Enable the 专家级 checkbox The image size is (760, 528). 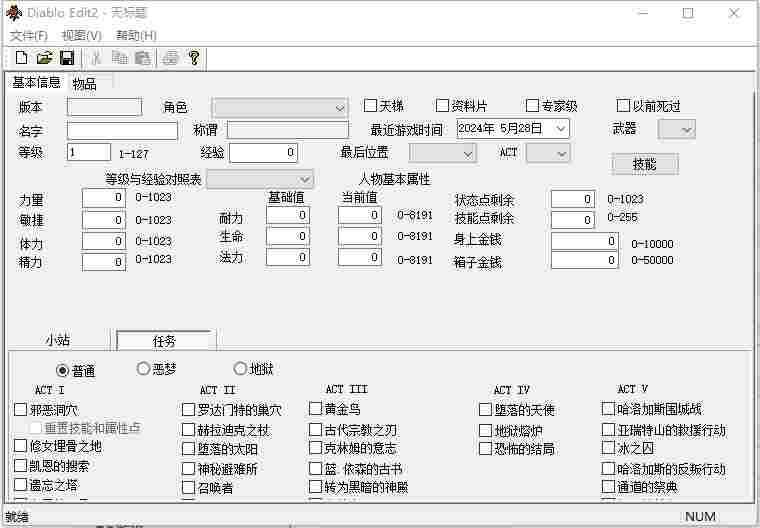click(532, 105)
